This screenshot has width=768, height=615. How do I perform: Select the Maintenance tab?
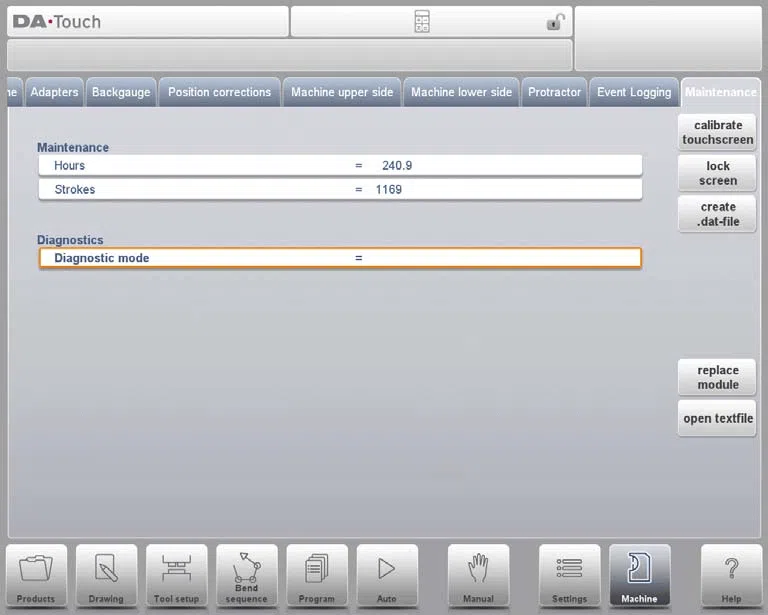pyautogui.click(x=720, y=92)
